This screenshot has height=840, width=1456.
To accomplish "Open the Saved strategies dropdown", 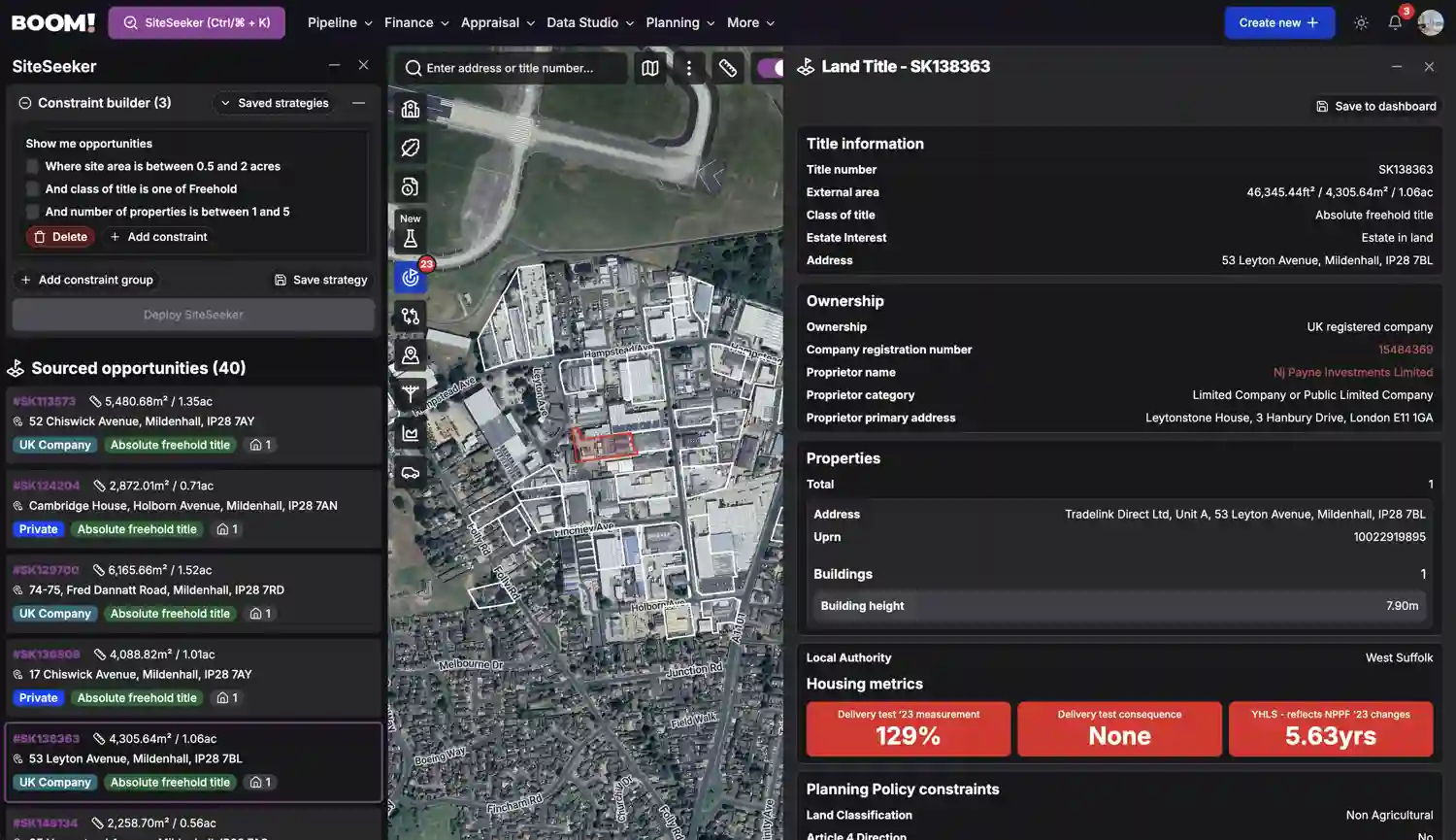I will [275, 103].
